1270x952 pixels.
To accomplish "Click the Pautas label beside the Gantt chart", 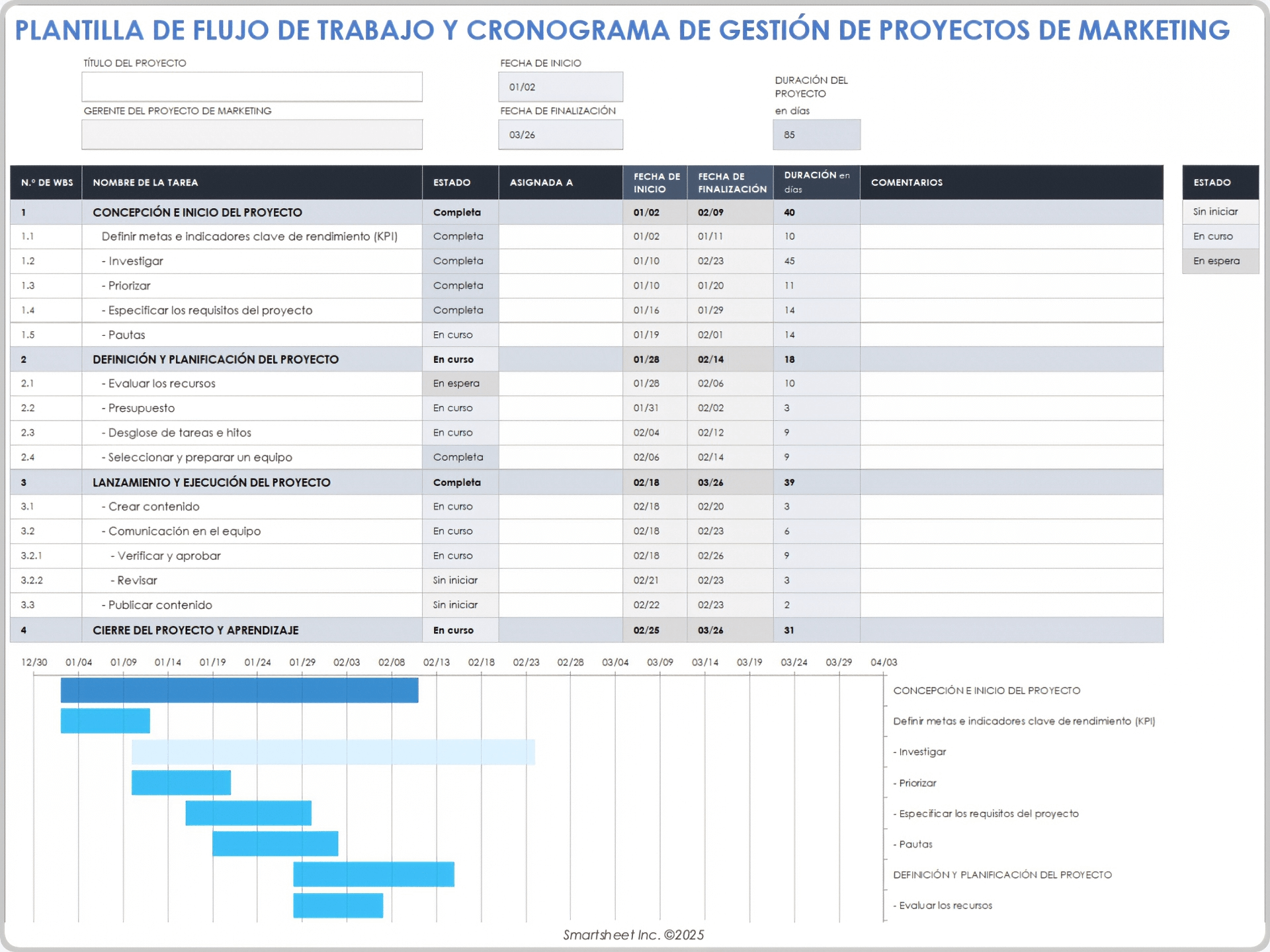I will point(913,844).
